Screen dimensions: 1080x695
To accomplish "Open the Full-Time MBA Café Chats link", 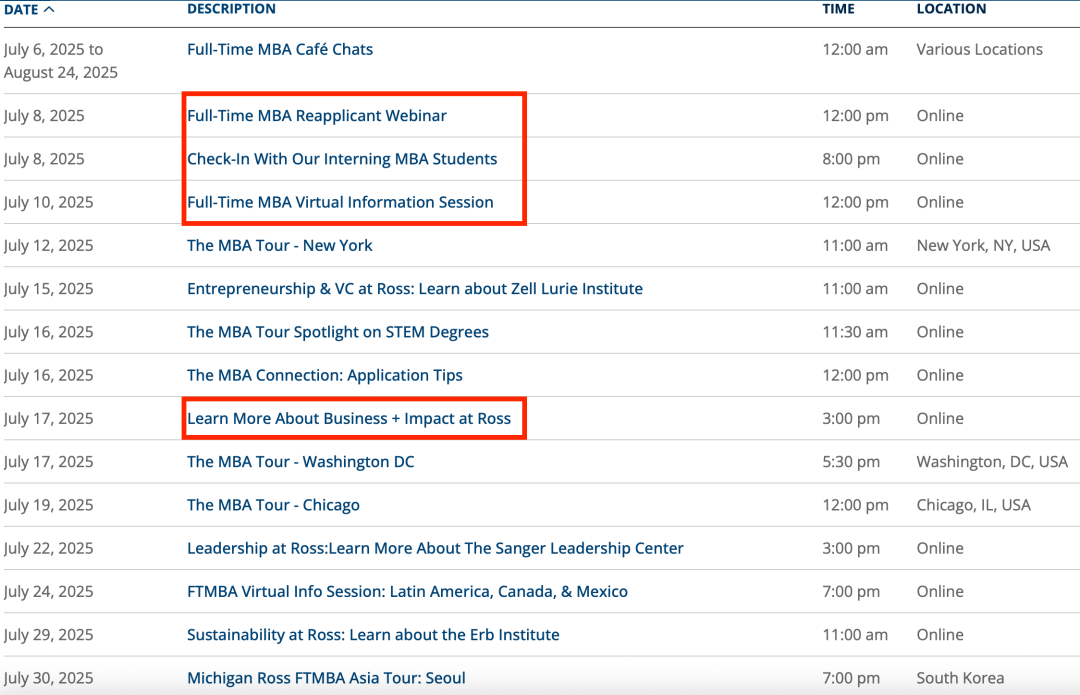I will (280, 50).
